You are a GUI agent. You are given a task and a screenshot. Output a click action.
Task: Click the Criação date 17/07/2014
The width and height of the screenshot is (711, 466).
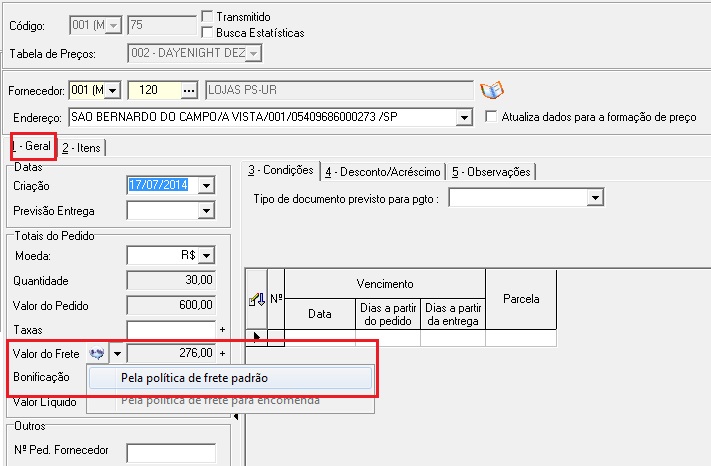pos(158,185)
